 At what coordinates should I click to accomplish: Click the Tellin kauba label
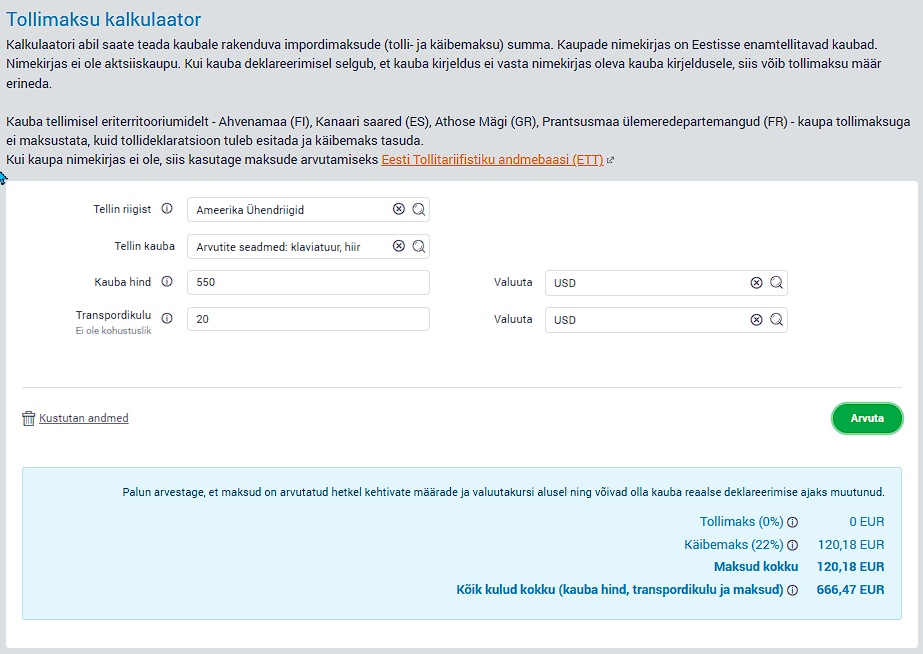(x=144, y=246)
